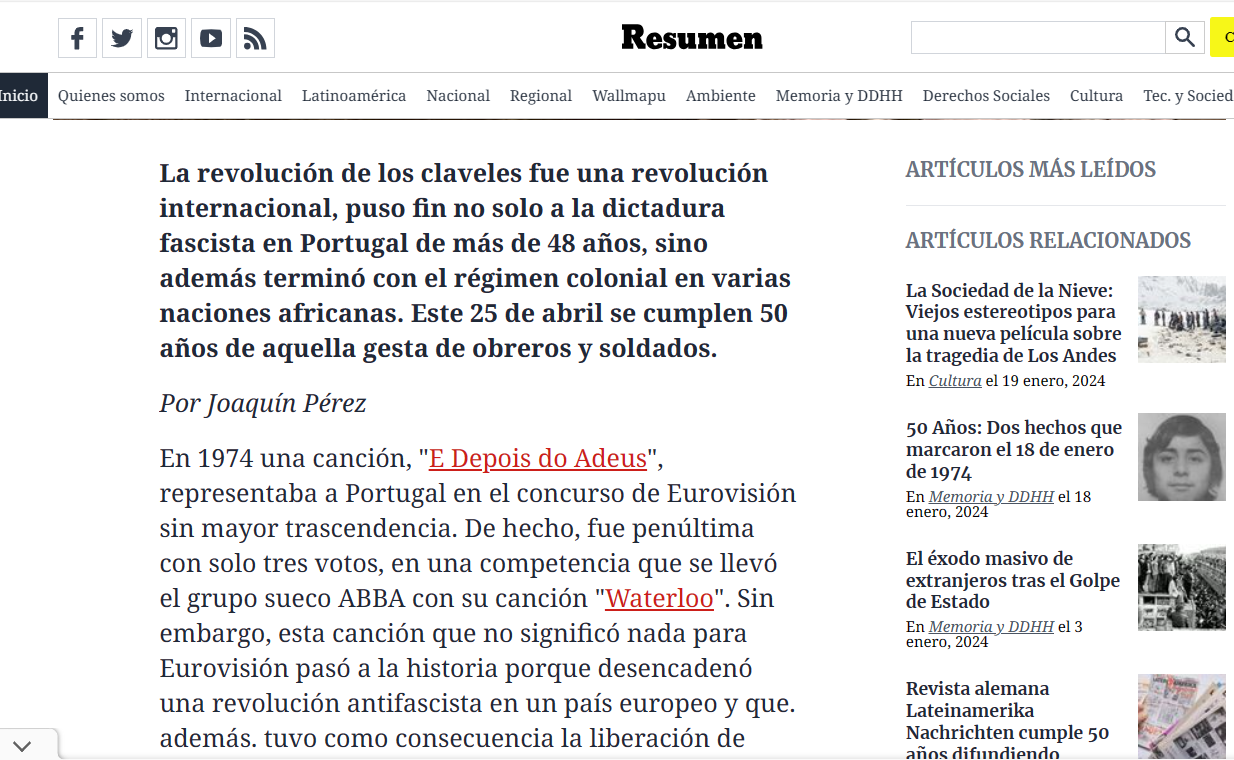
Task: Follow the "Waterloo" song link
Action: (x=659, y=598)
